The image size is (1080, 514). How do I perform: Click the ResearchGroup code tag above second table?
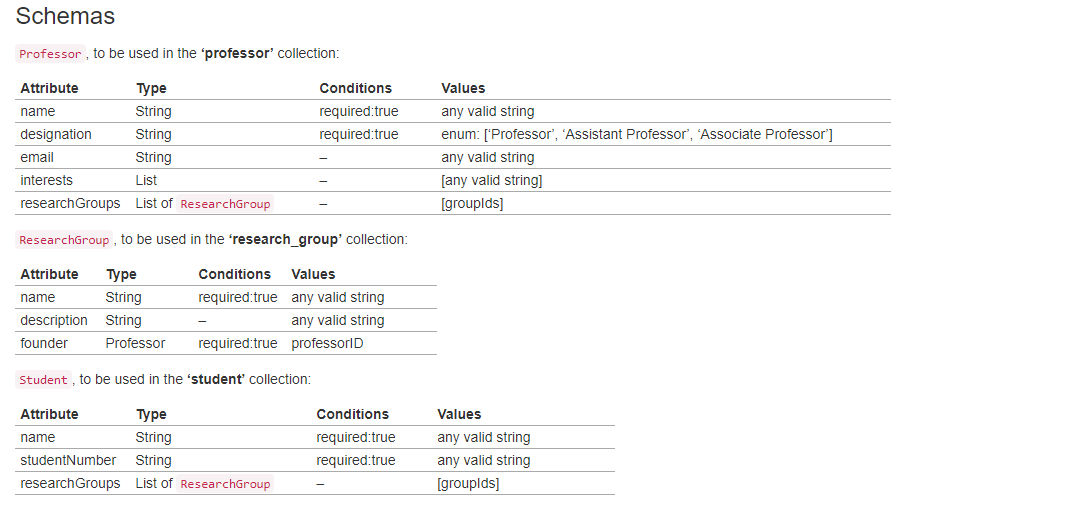64,240
